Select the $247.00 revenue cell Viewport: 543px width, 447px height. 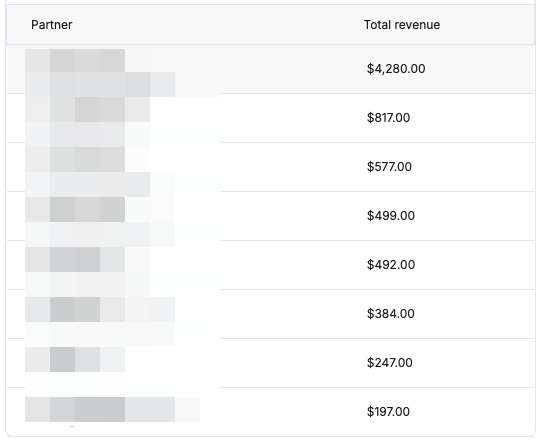pos(390,363)
